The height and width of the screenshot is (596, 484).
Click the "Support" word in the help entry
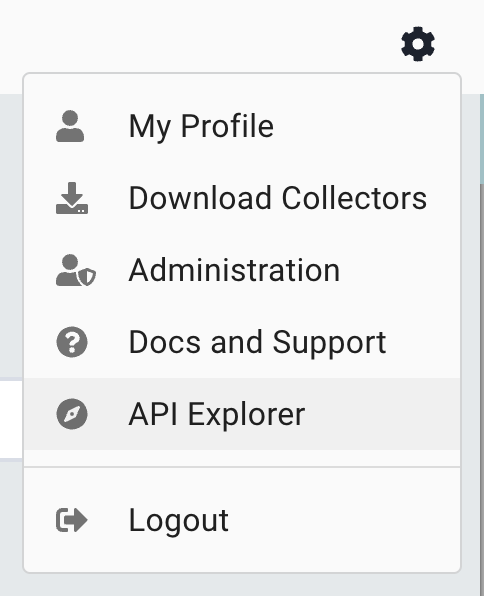329,344
